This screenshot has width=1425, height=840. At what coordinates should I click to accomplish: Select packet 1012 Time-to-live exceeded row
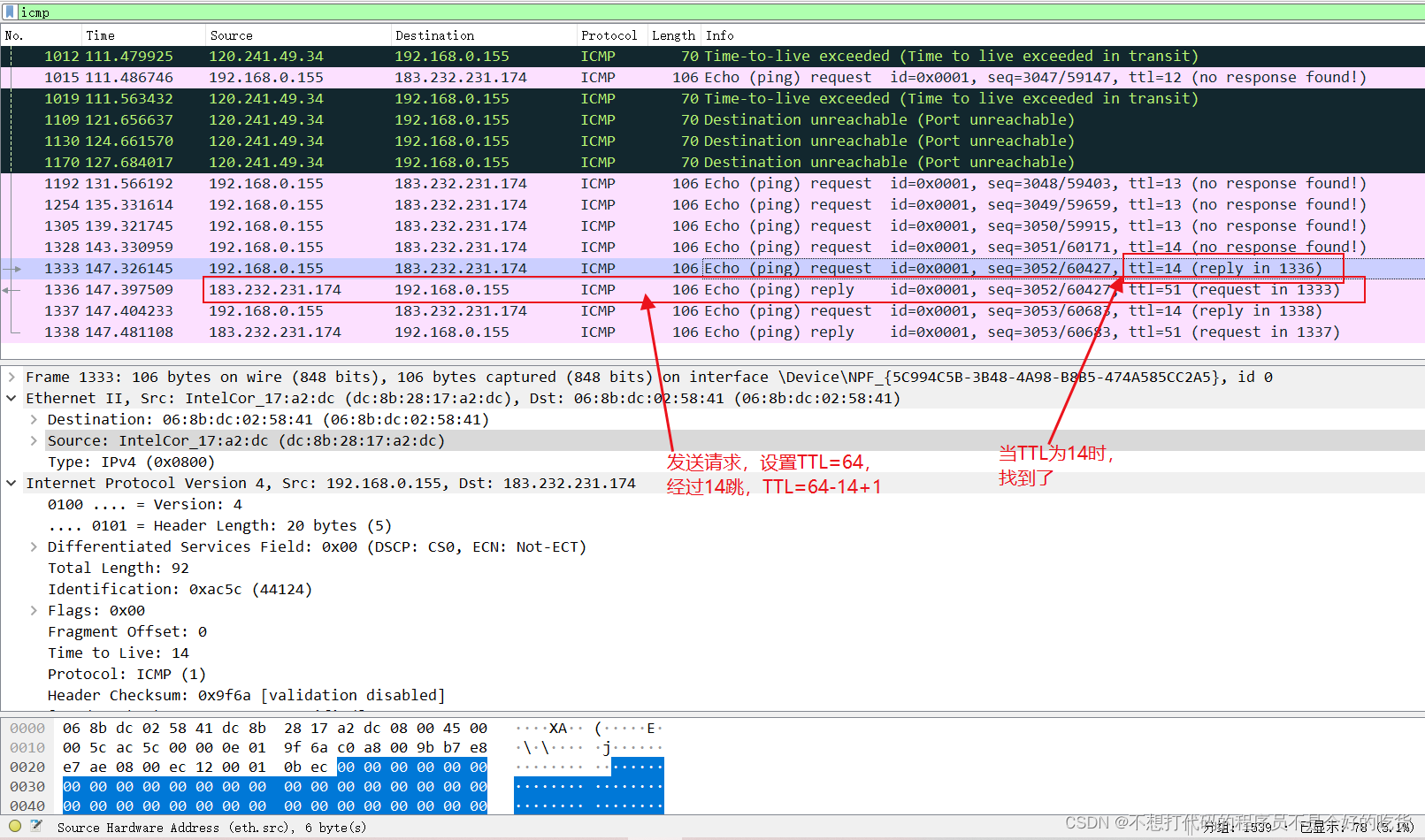[x=712, y=56]
